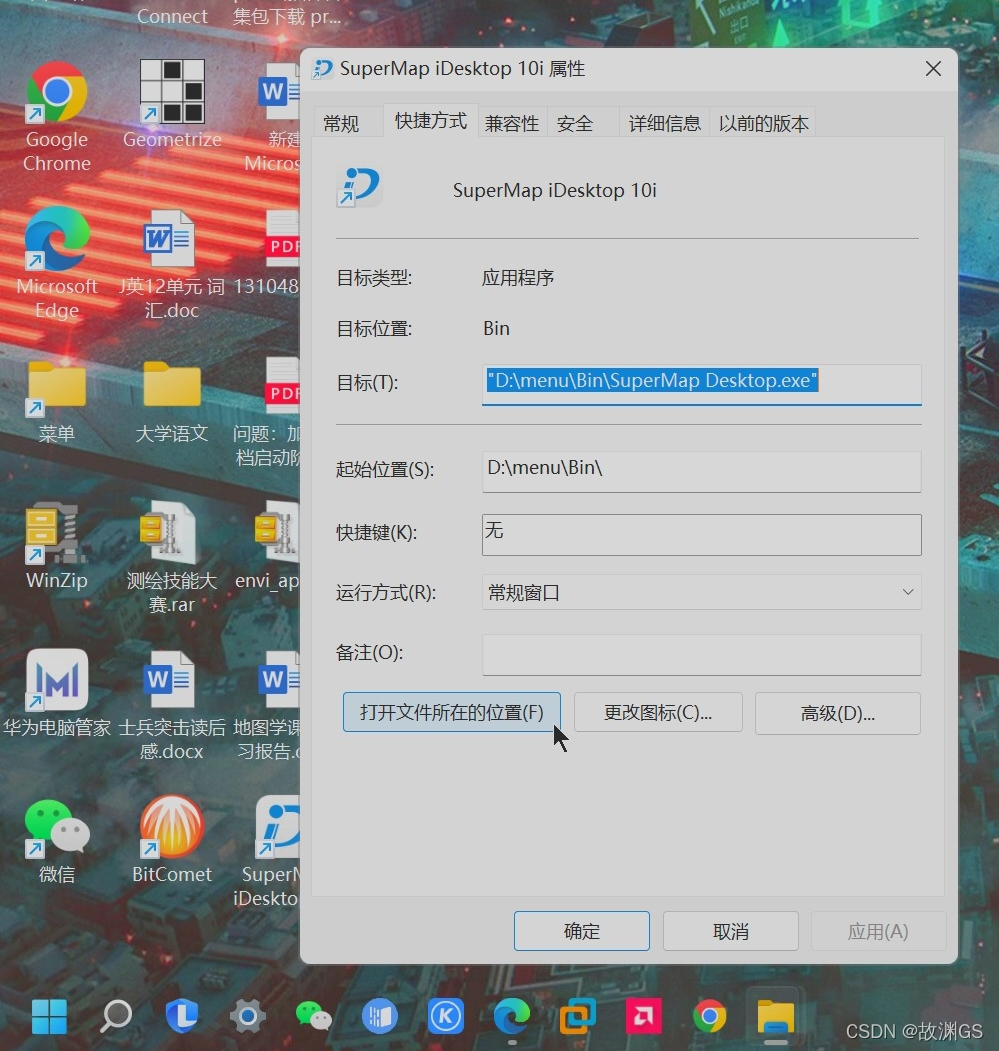Click the 备注(O) comment field
The height and width of the screenshot is (1051, 999).
click(701, 655)
